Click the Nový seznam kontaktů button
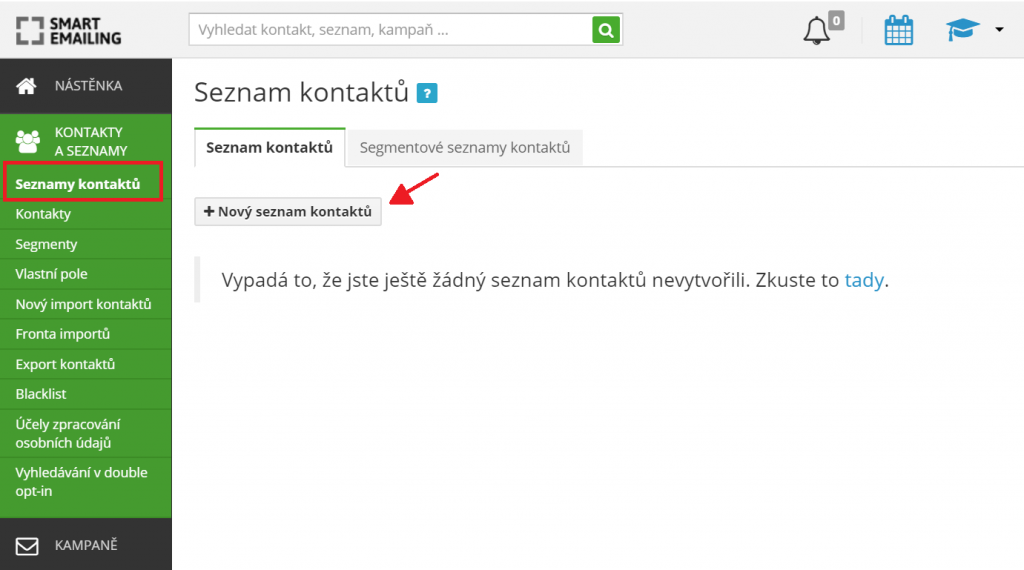1024x570 pixels. point(288,211)
